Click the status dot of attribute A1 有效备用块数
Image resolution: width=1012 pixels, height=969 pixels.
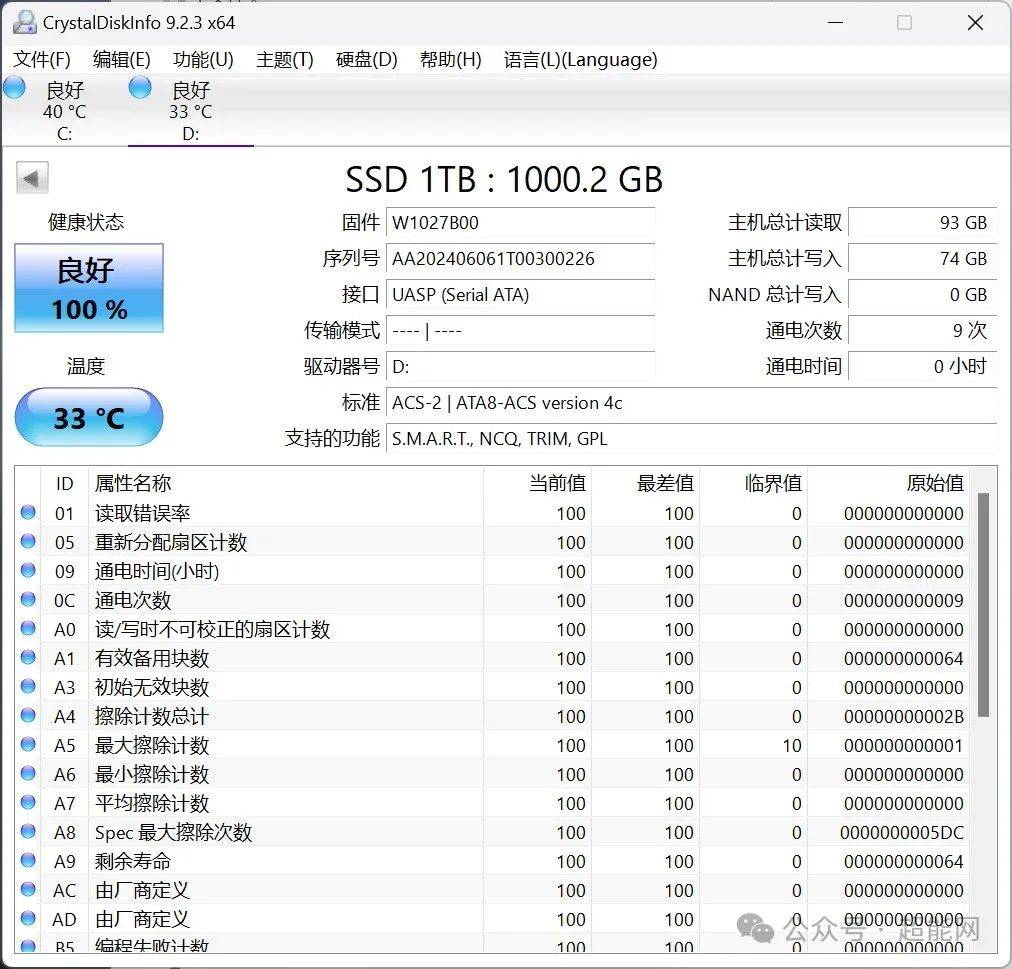[x=28, y=658]
